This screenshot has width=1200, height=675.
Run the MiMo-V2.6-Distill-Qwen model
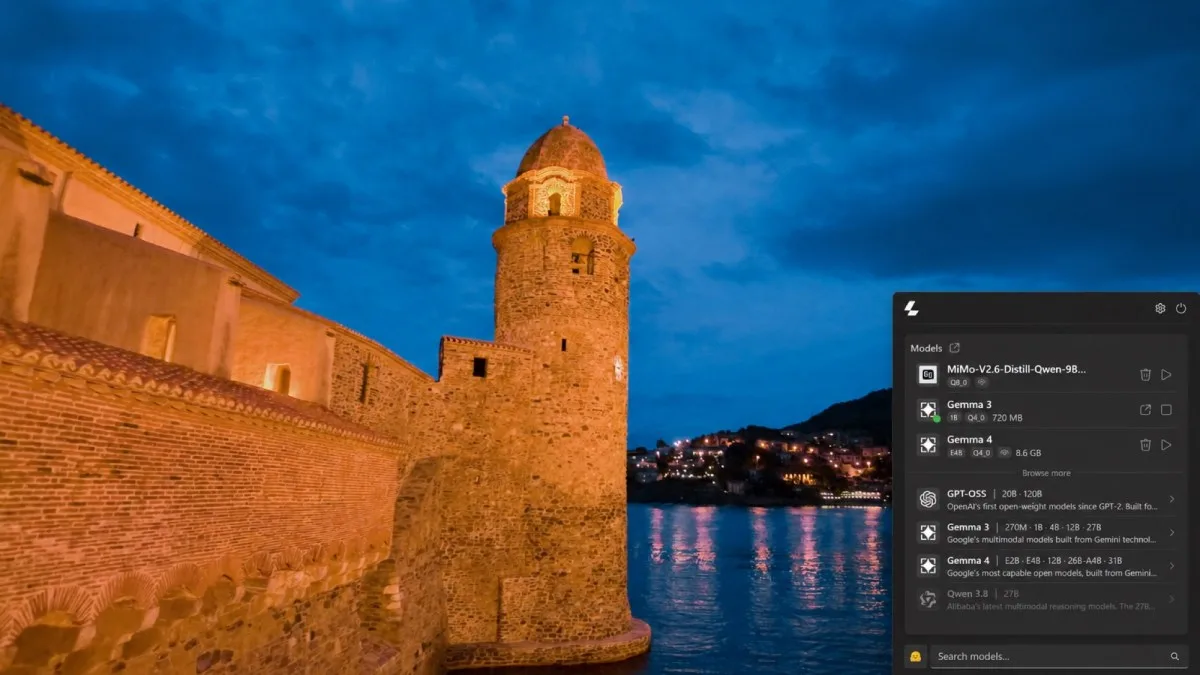pos(1166,374)
